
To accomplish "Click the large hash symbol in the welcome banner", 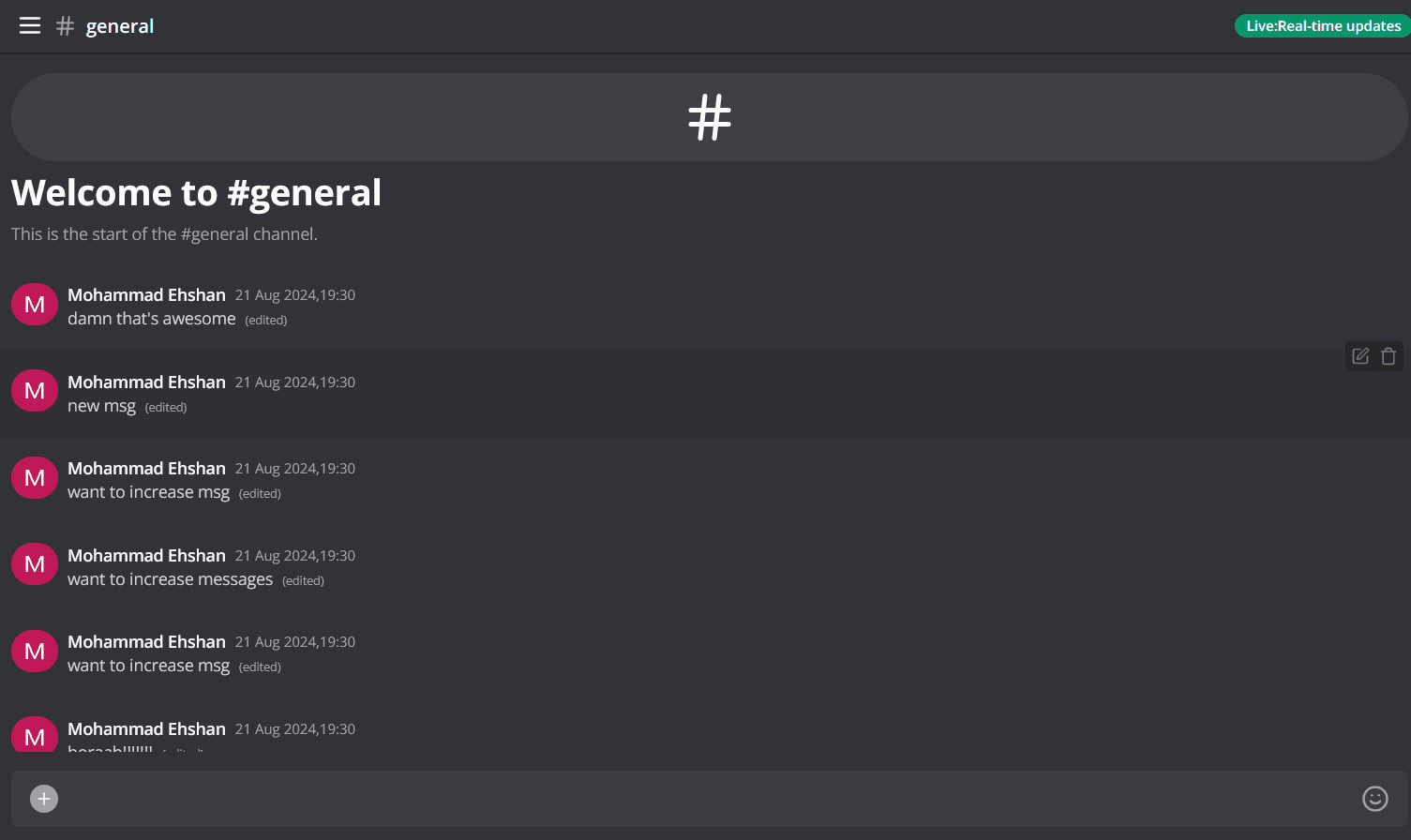I will pos(709,118).
